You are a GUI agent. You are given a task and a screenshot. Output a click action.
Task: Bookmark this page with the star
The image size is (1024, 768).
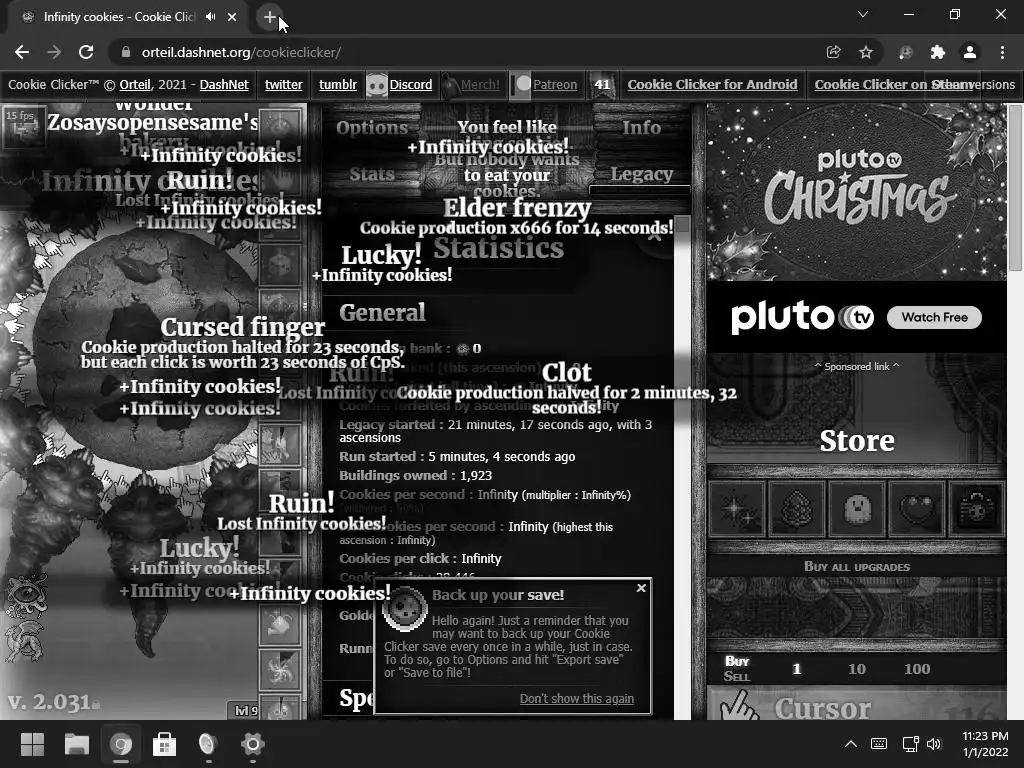click(x=866, y=52)
